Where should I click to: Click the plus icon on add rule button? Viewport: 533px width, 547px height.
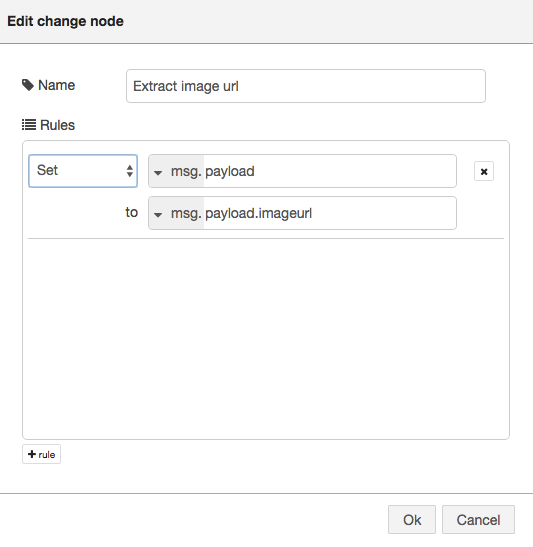(32, 454)
